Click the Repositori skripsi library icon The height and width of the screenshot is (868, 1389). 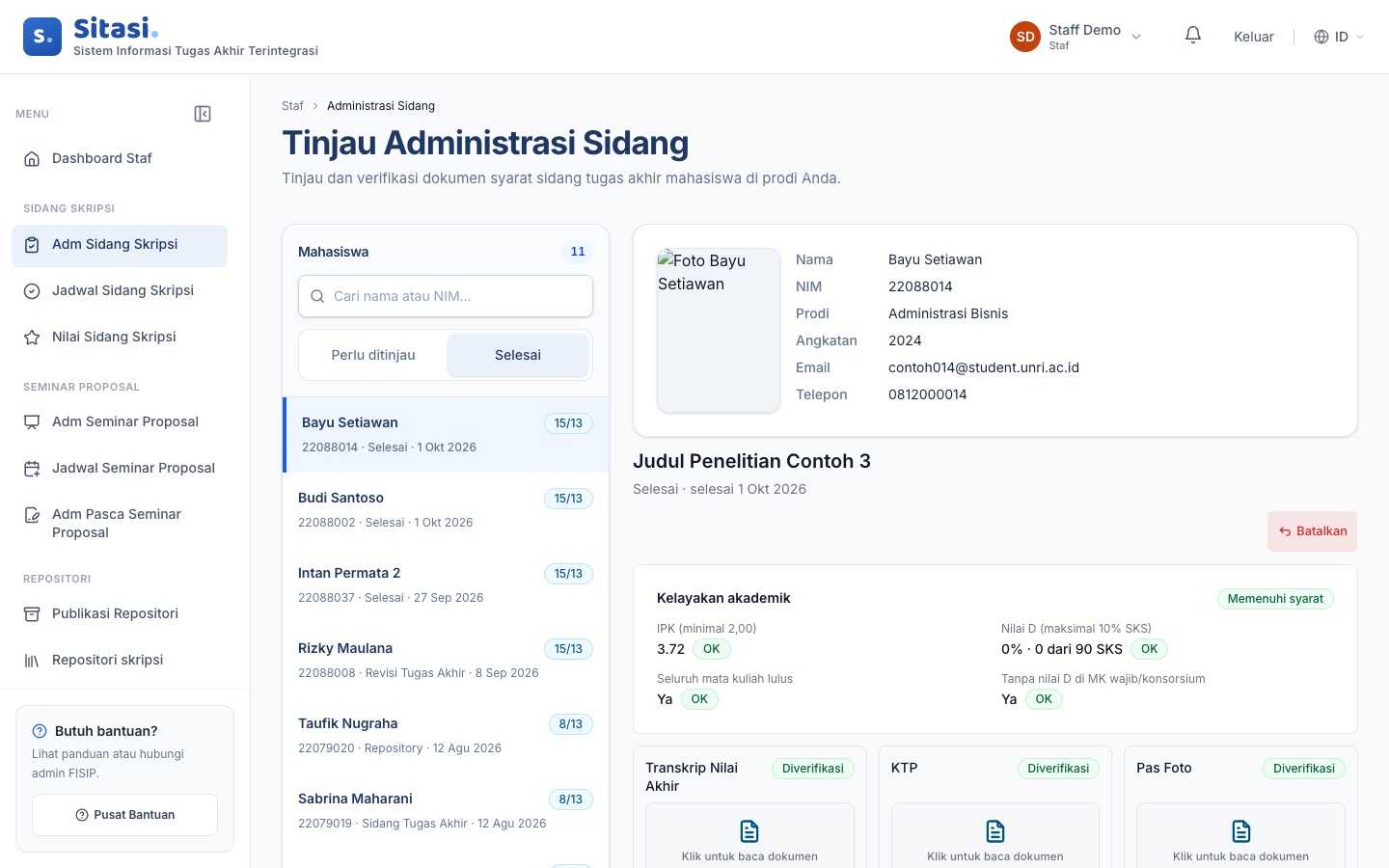32,661
